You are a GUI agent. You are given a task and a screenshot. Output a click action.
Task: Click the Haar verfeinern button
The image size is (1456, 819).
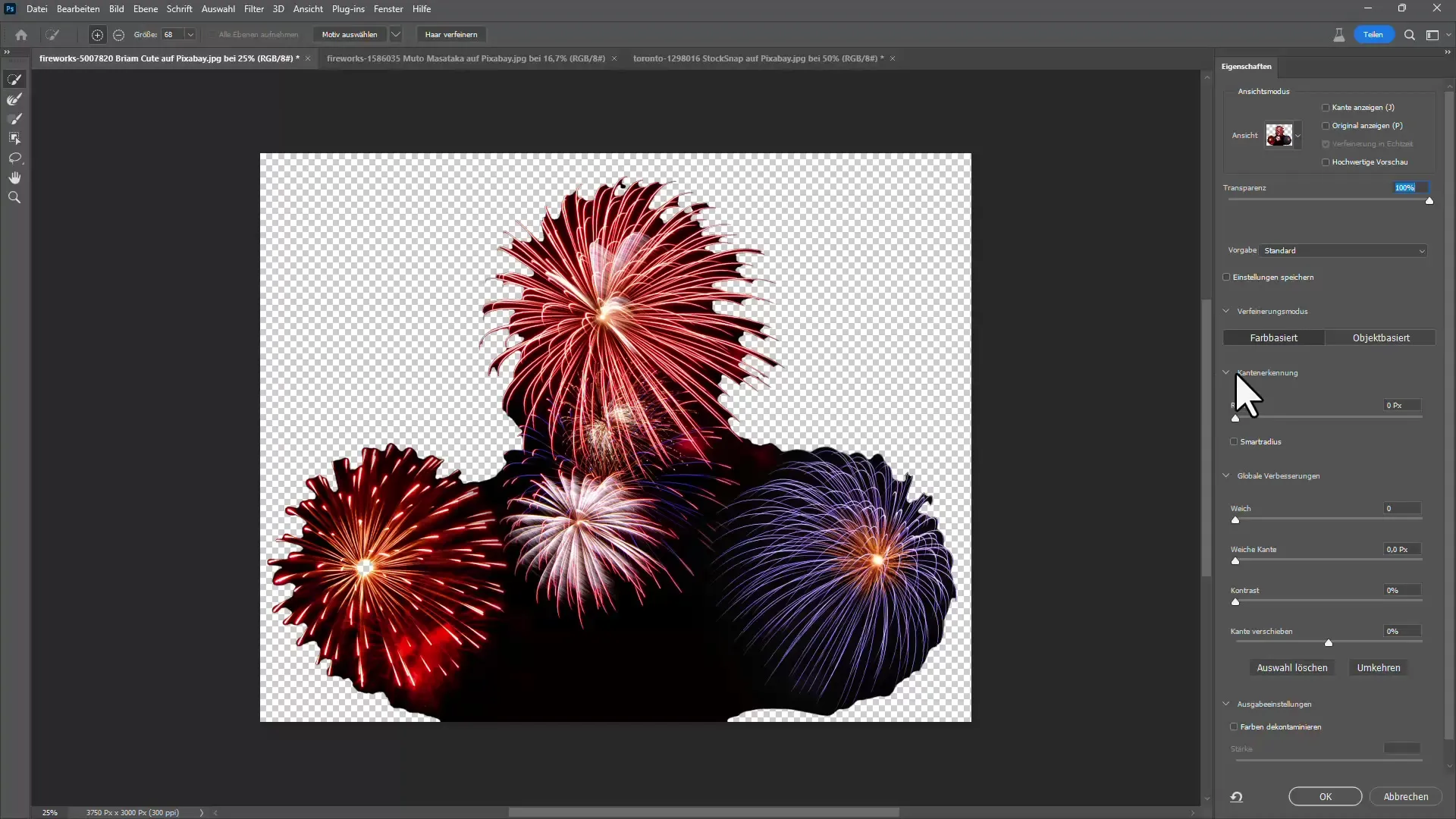click(x=451, y=35)
